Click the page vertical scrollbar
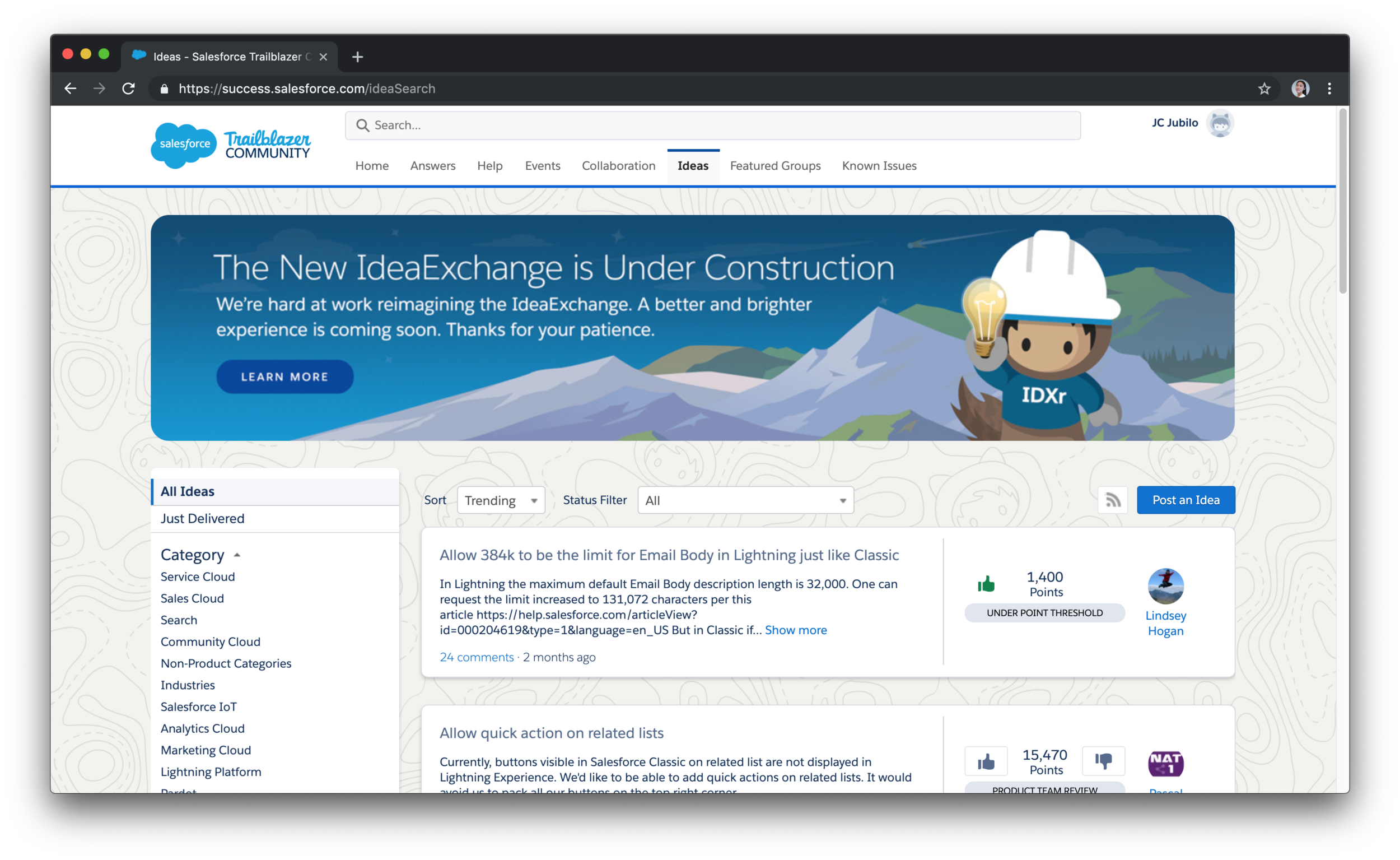Viewport: 1400px width, 860px height. point(1342,200)
